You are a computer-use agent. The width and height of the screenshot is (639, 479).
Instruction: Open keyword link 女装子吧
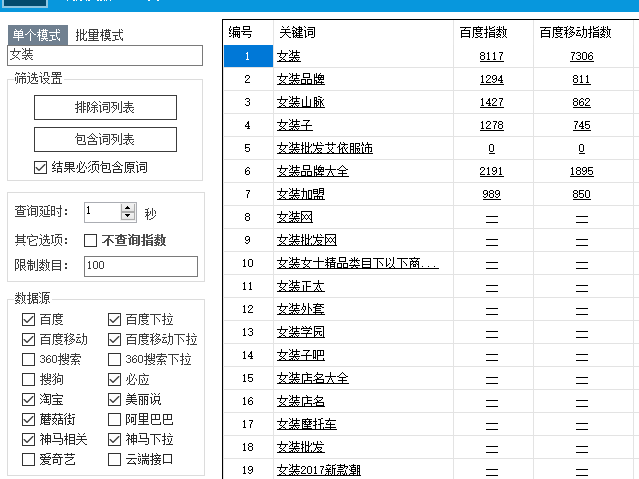pos(301,355)
